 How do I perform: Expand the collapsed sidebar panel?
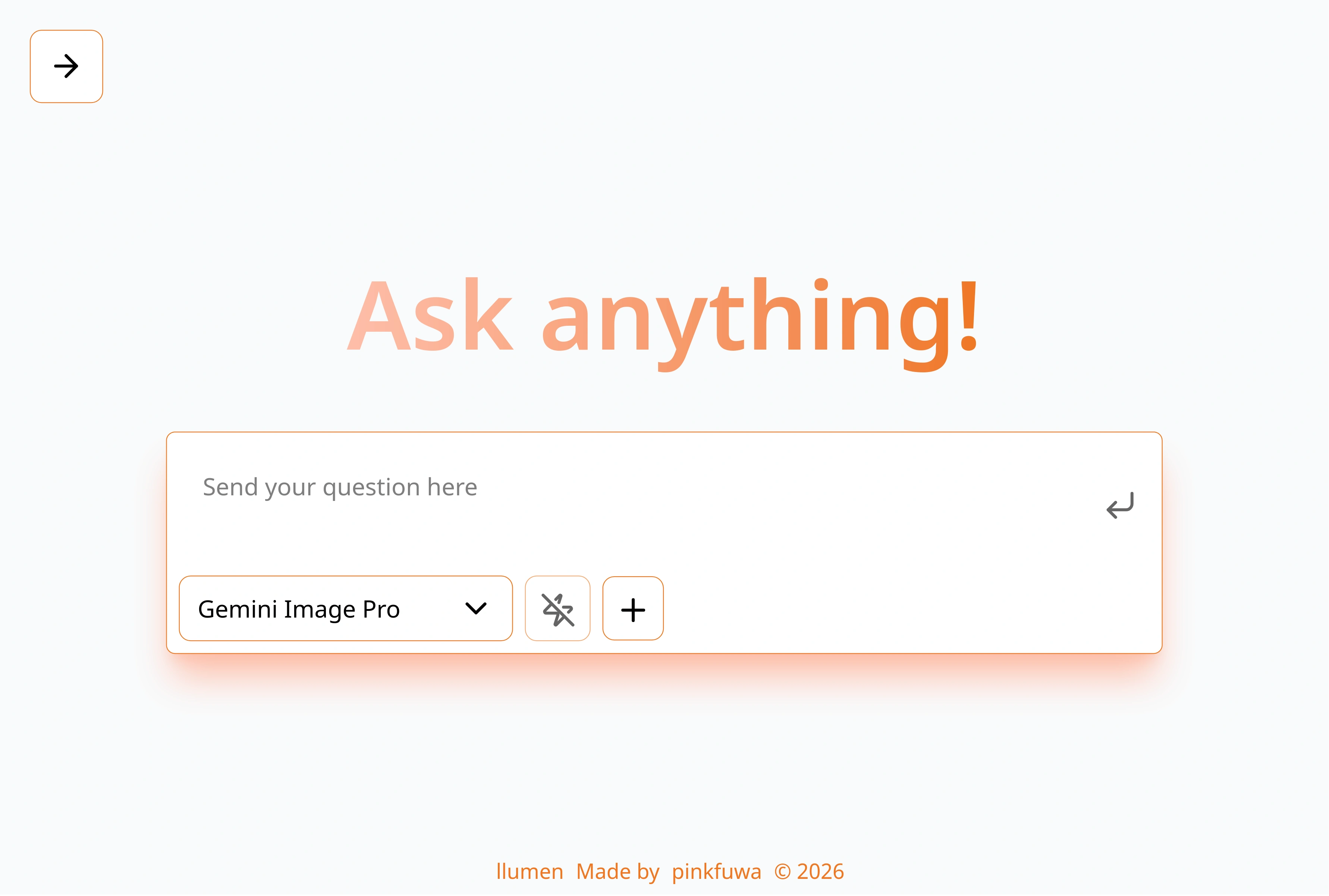tap(66, 66)
